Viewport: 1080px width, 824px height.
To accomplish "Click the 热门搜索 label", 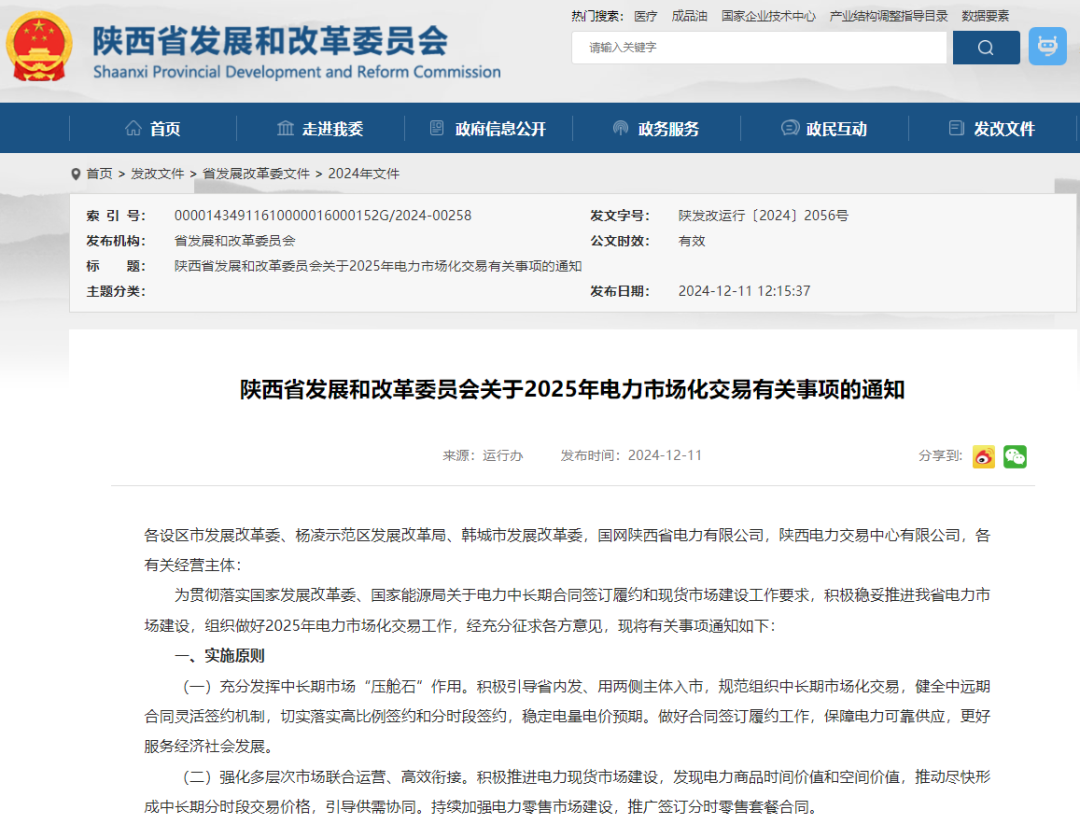I will (596, 16).
